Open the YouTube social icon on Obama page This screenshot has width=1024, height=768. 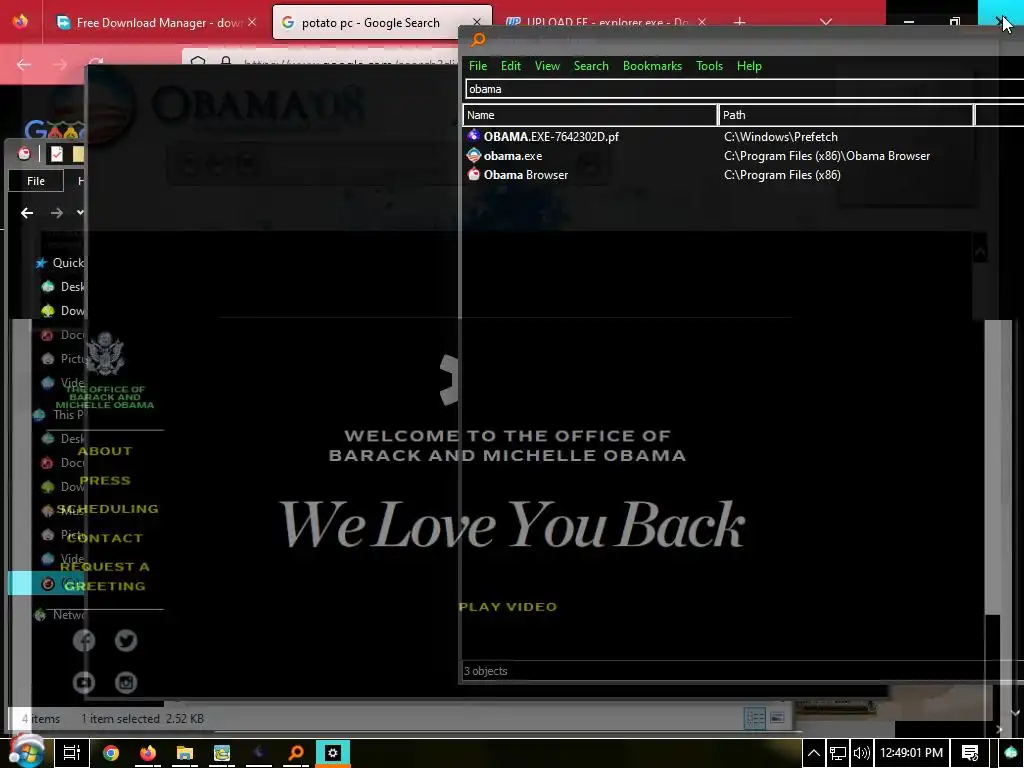coord(84,682)
